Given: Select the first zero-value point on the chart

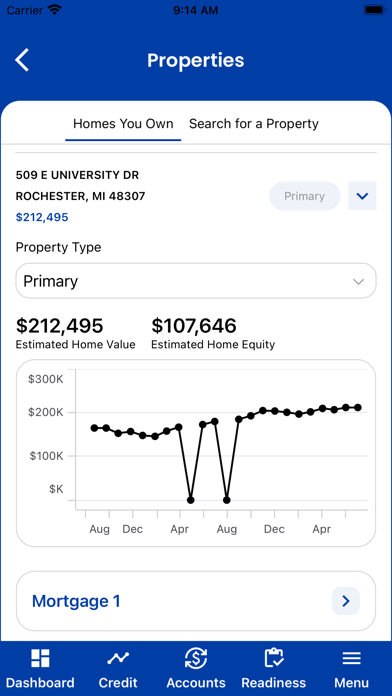Looking at the screenshot, I should [x=190, y=500].
